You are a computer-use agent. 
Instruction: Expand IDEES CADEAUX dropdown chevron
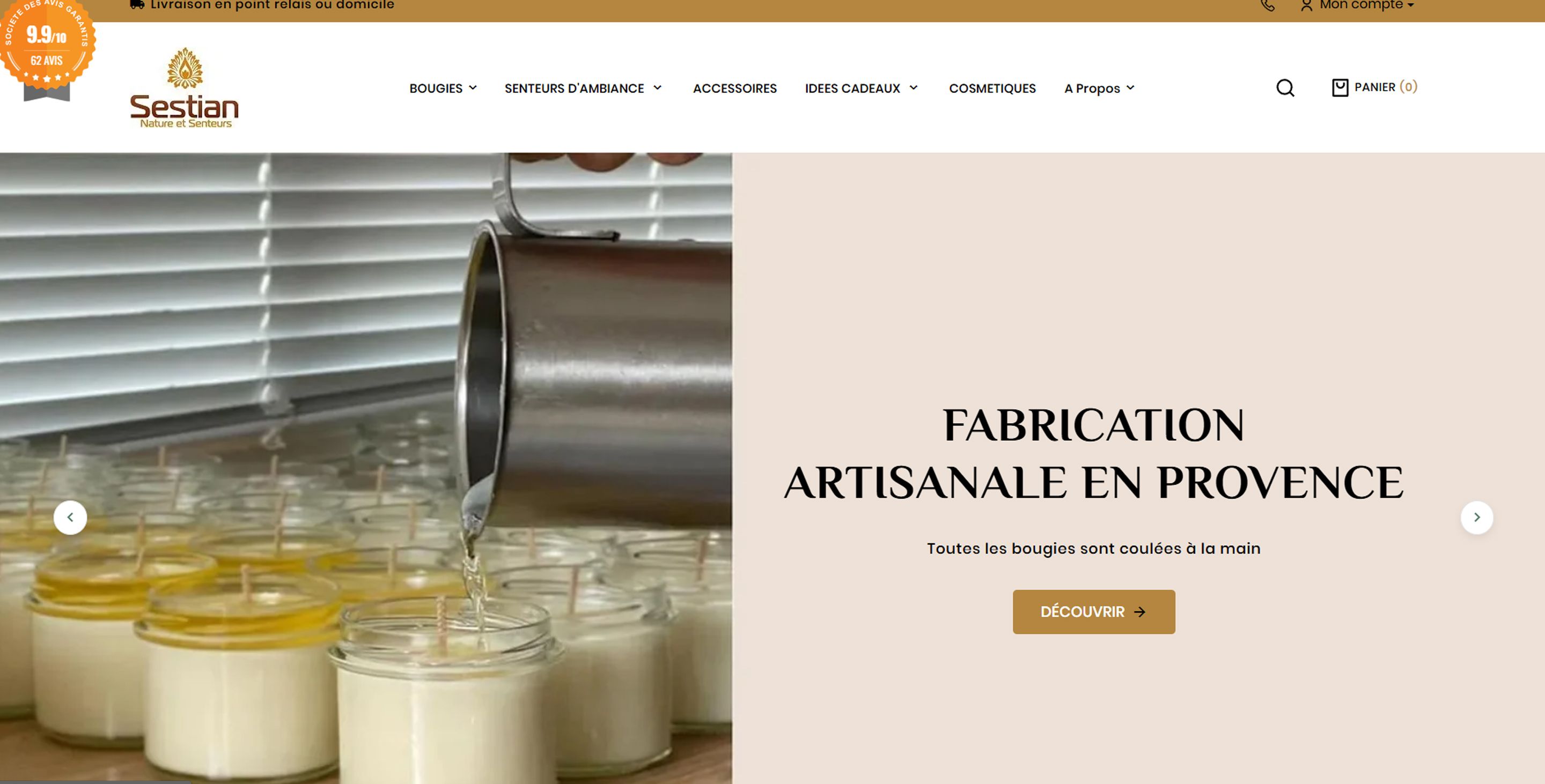914,87
